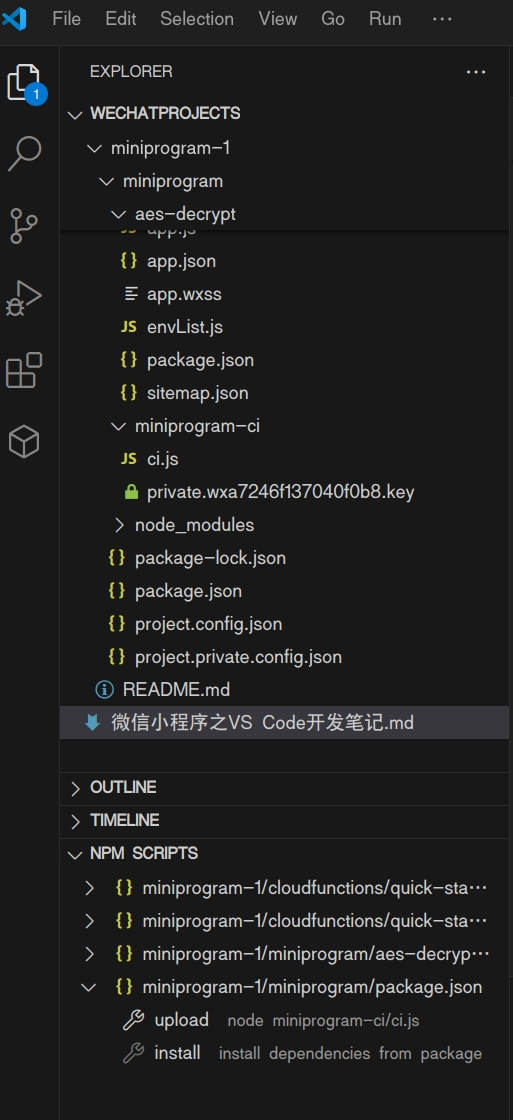Open README.md file

pyautogui.click(x=176, y=689)
